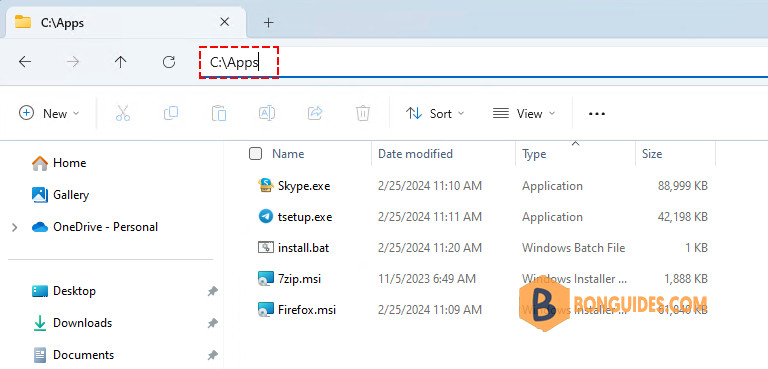The width and height of the screenshot is (768, 369).
Task: Expand the OneDrive - Personal tree node
Action: (15, 227)
